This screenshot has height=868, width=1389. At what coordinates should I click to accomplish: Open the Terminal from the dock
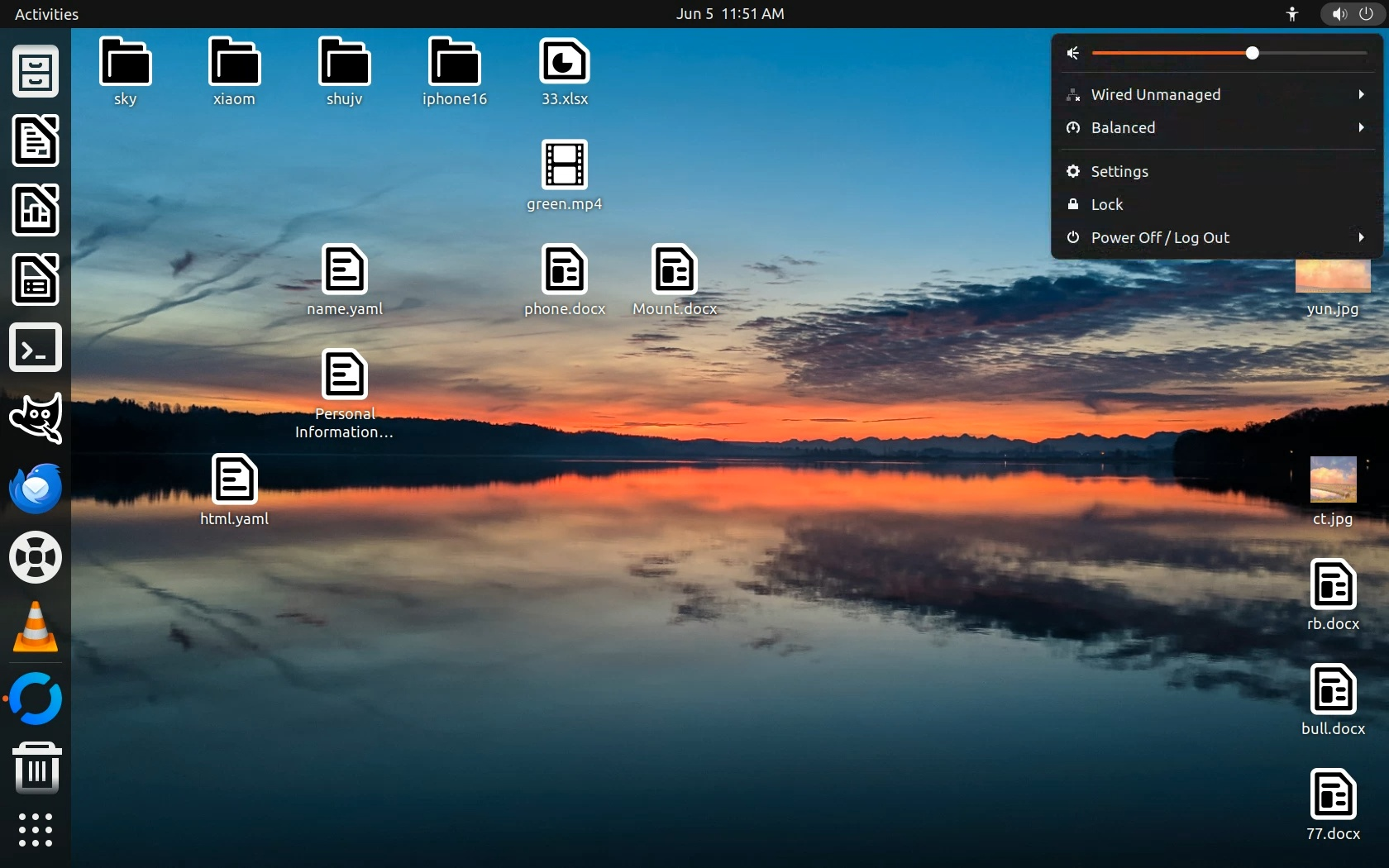pyautogui.click(x=36, y=348)
